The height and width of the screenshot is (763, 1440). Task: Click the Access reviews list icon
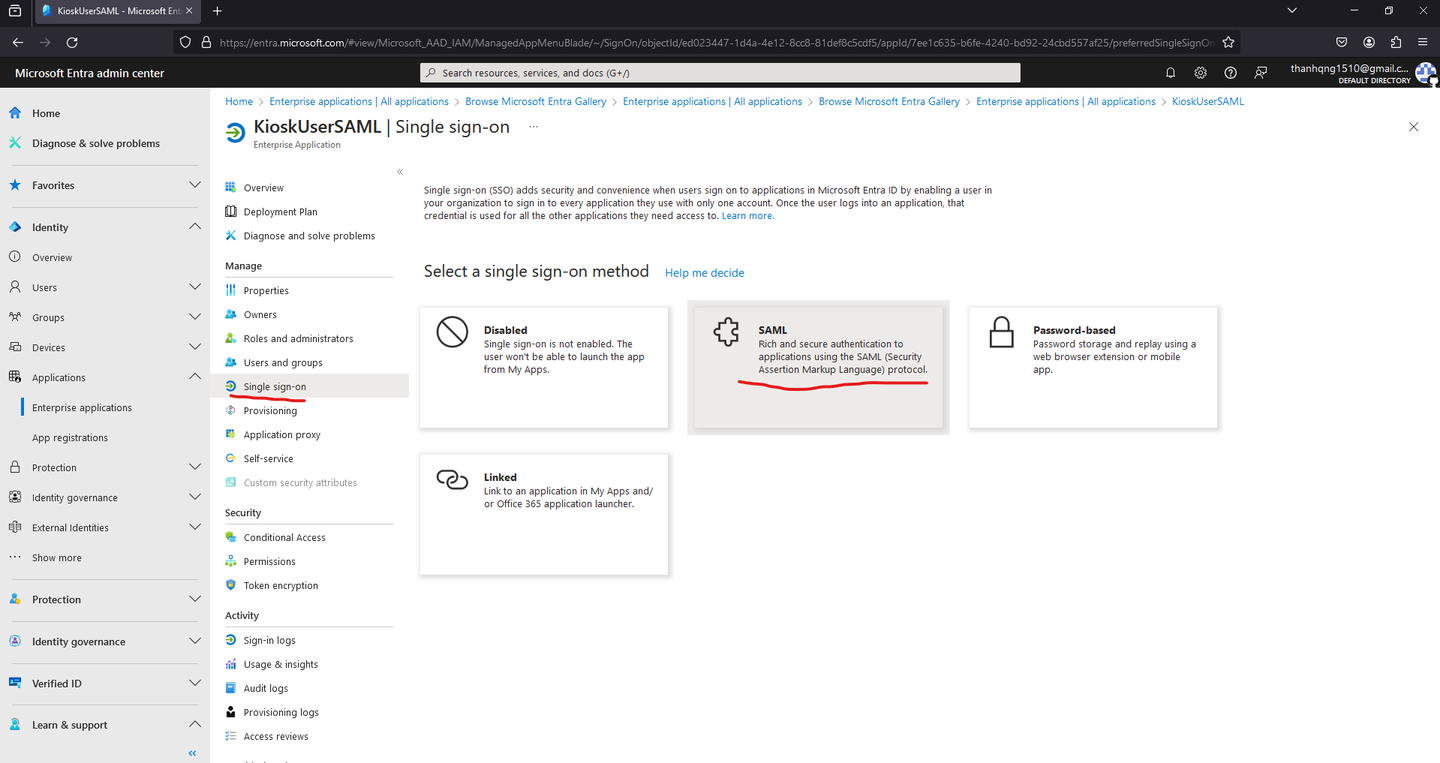pos(231,736)
